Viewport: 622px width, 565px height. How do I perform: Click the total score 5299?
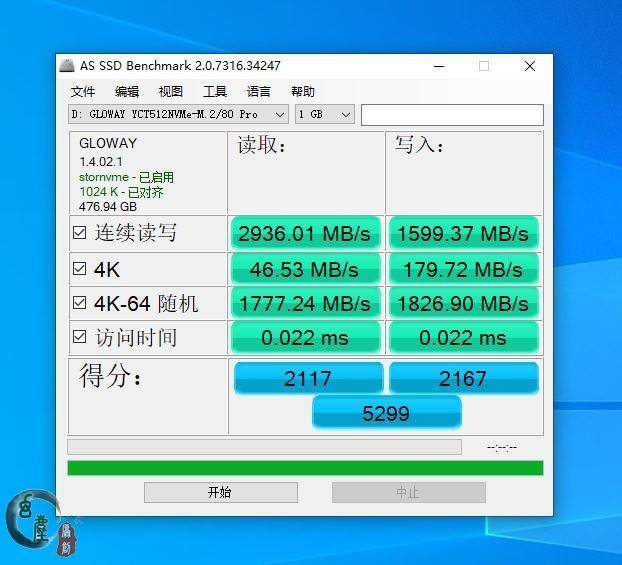tap(387, 413)
